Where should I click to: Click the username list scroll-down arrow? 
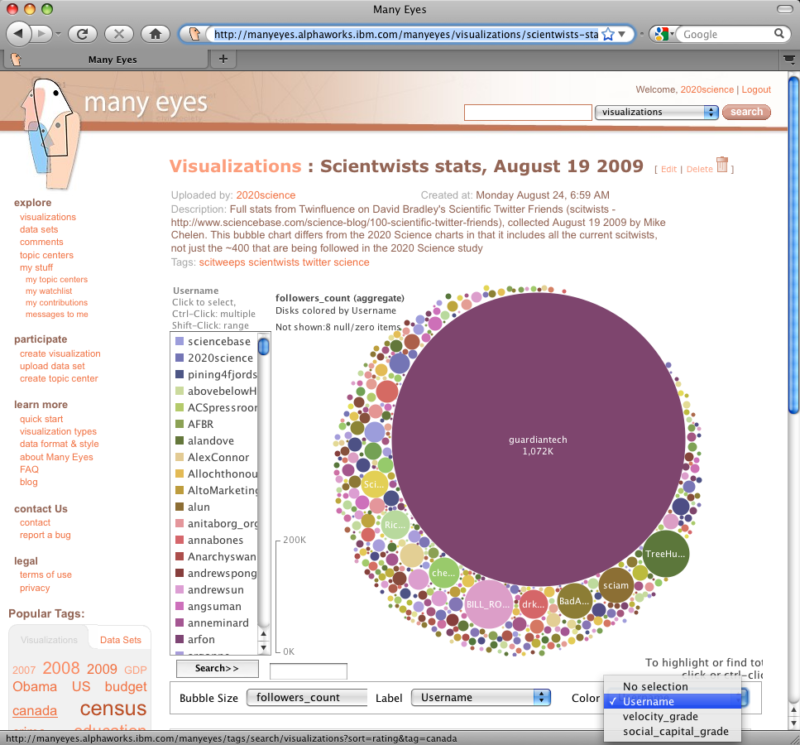pyautogui.click(x=263, y=648)
